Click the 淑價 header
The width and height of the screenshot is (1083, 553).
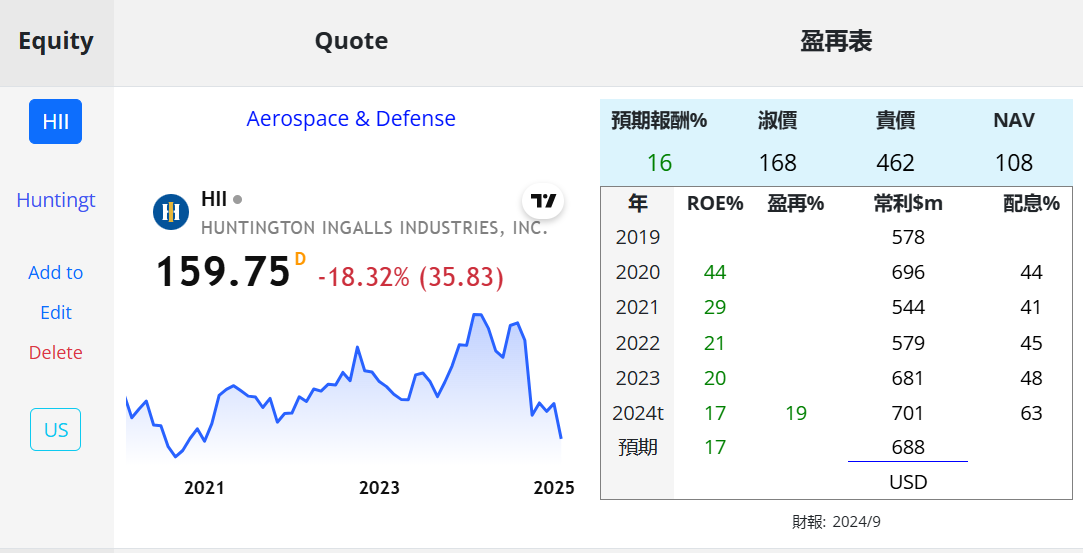tap(778, 120)
